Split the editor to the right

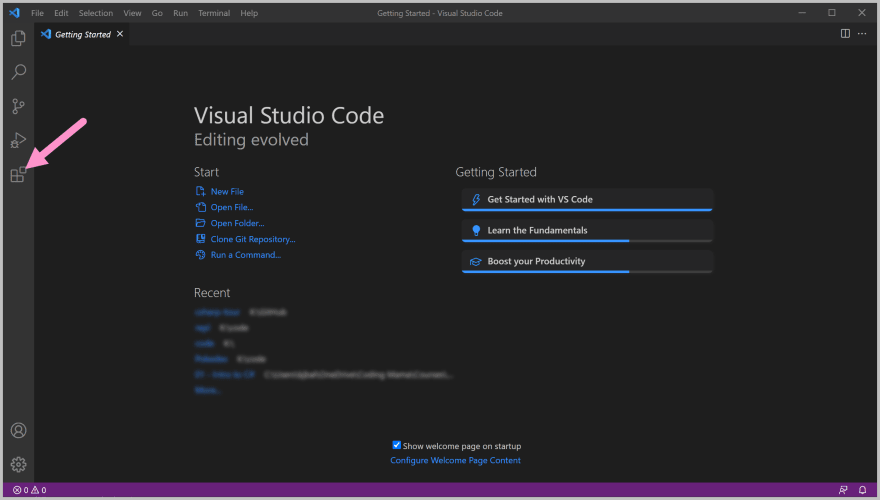pos(845,34)
